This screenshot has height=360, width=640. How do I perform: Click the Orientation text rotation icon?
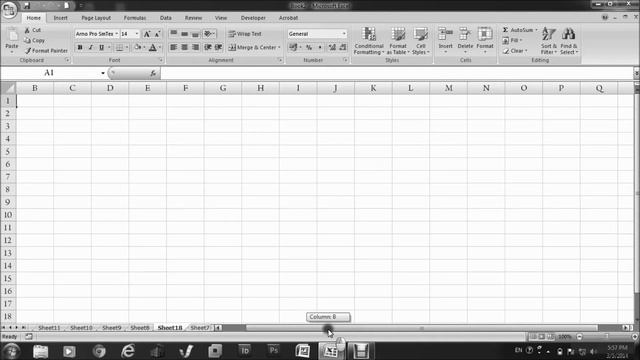209,33
